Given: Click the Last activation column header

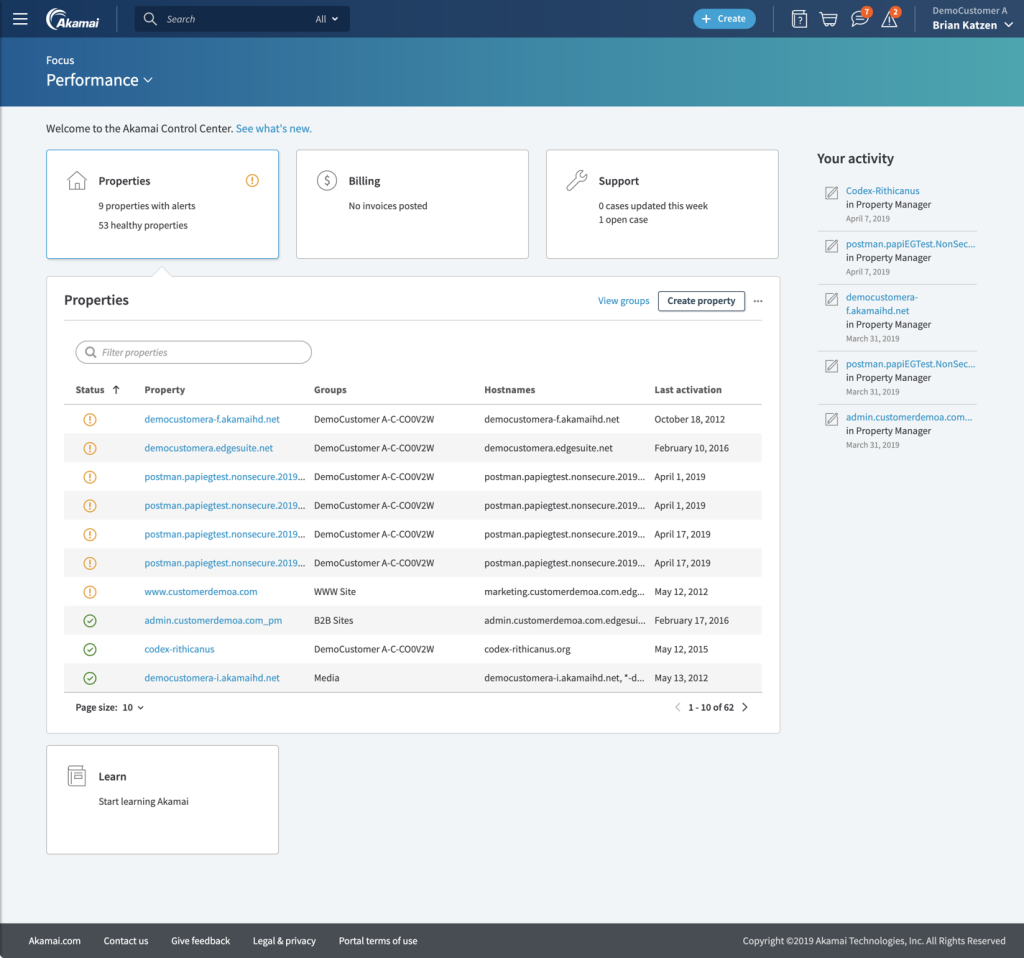Looking at the screenshot, I should click(x=688, y=390).
